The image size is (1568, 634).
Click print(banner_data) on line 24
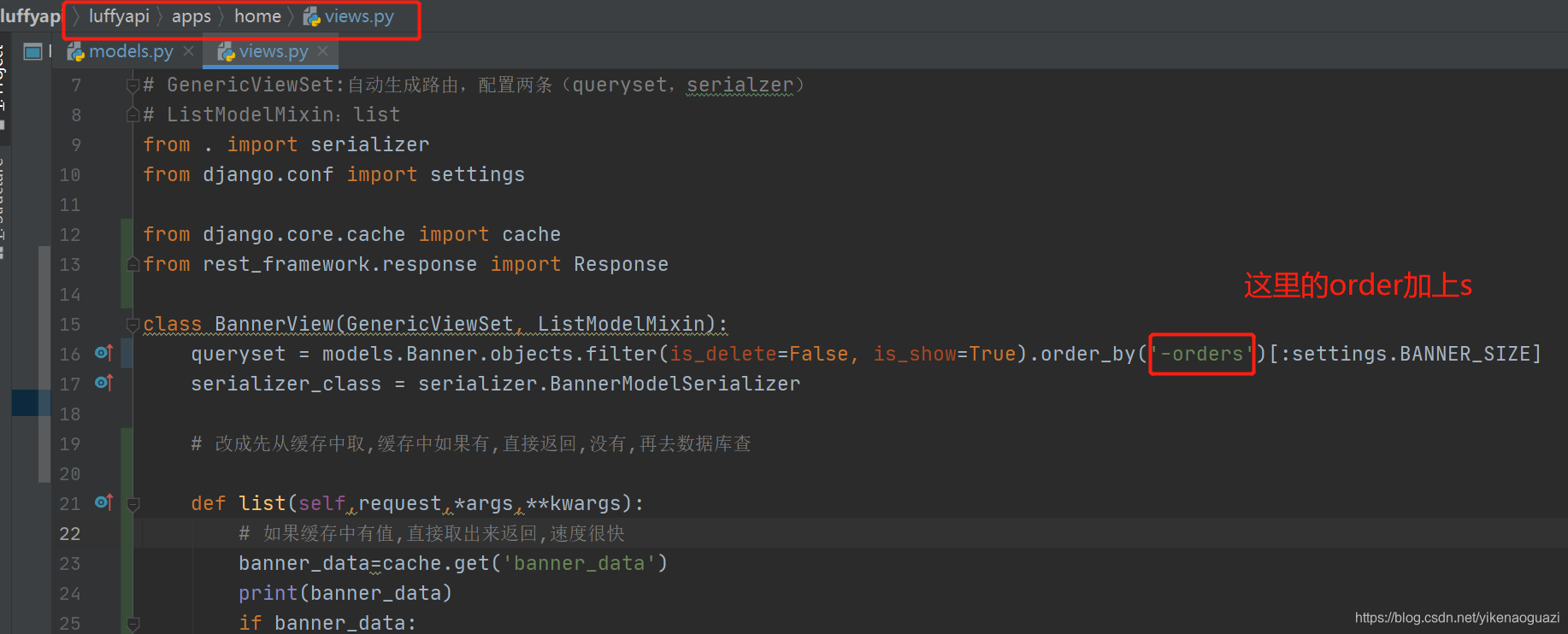pyautogui.click(x=345, y=593)
